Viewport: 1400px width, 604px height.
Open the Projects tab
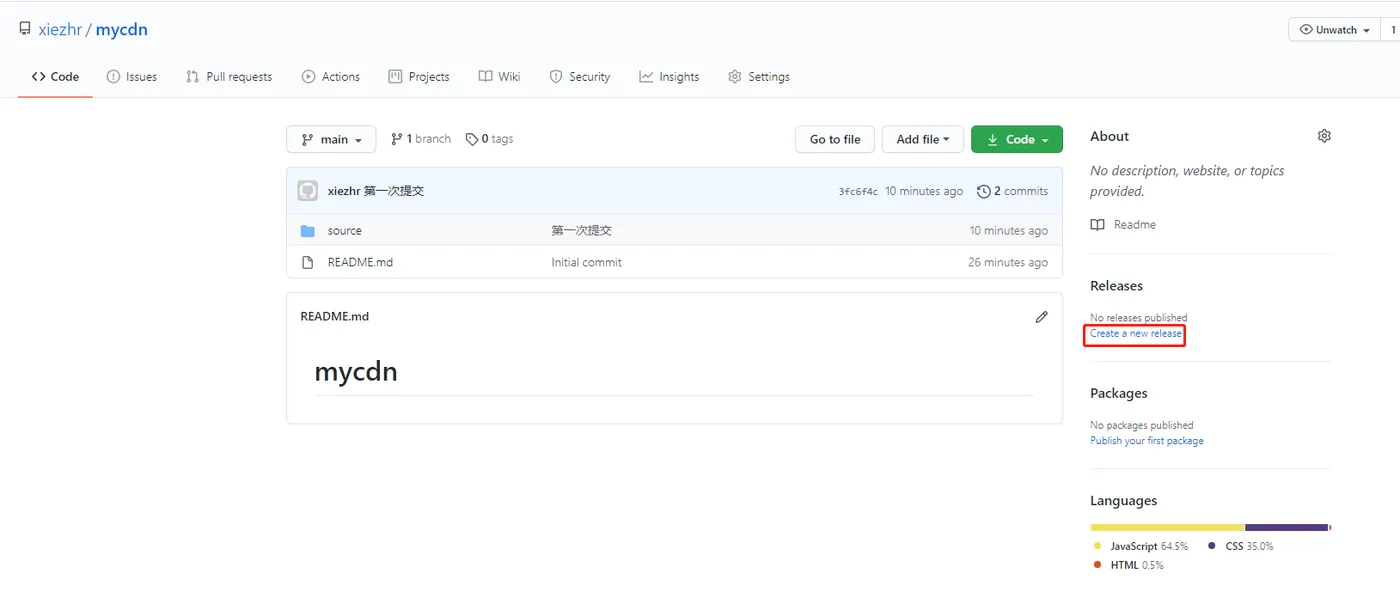[419, 76]
